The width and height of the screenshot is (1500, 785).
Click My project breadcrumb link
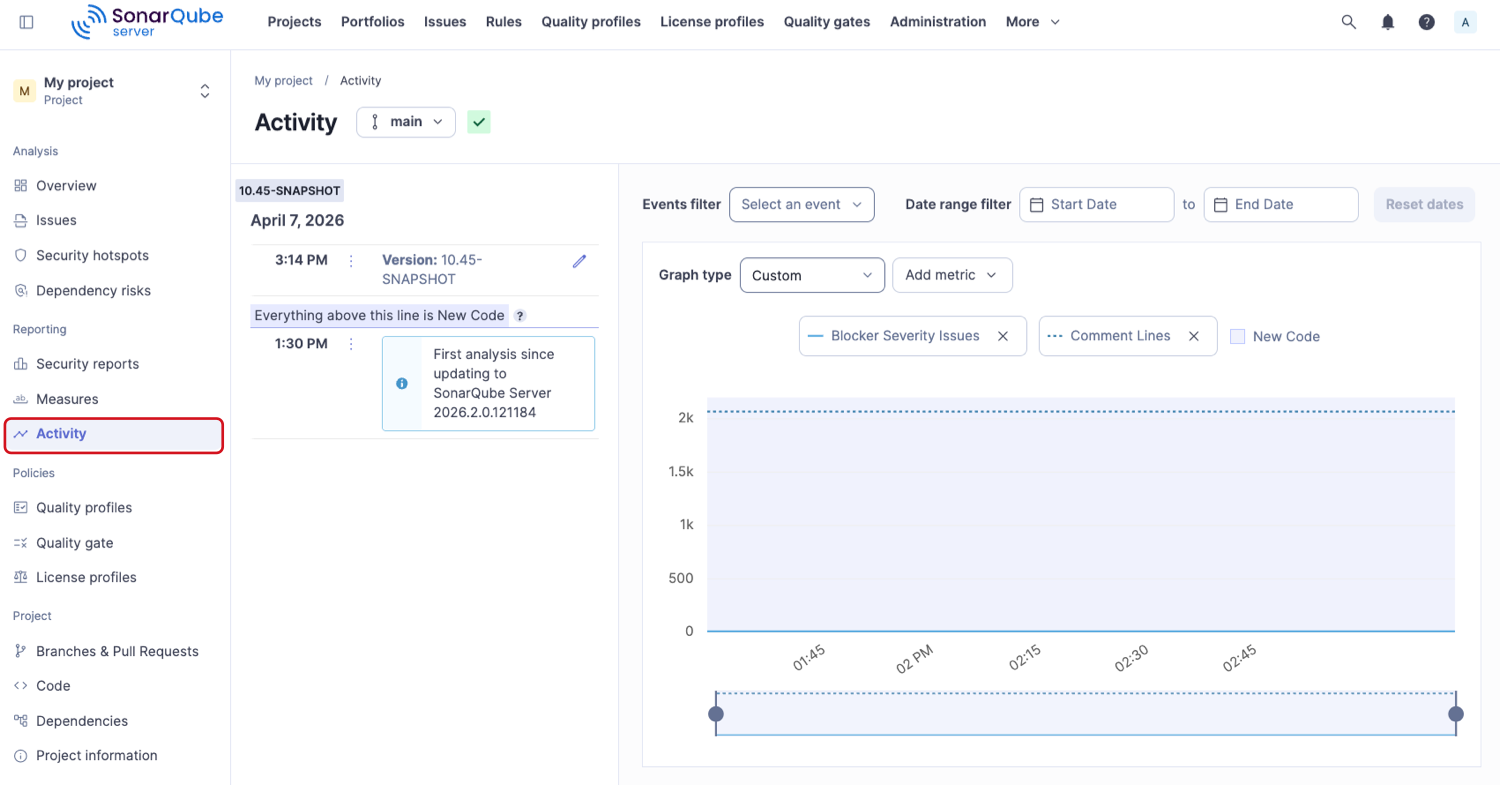[x=283, y=81]
